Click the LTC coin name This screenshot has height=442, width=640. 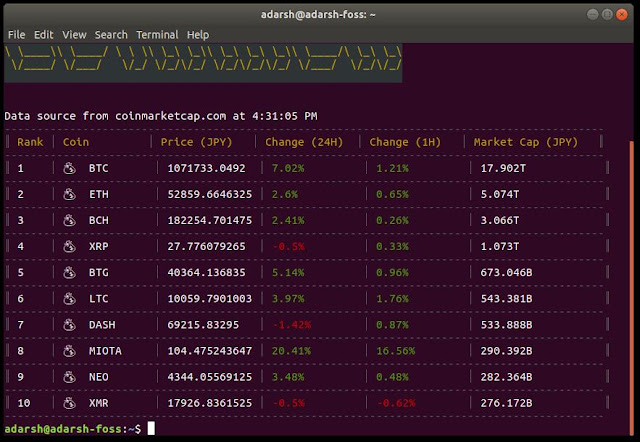pos(99,299)
